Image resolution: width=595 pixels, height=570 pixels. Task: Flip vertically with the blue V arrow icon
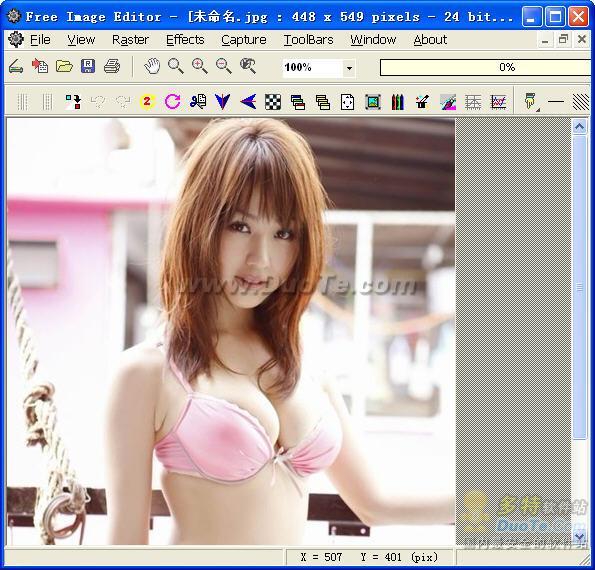222,102
